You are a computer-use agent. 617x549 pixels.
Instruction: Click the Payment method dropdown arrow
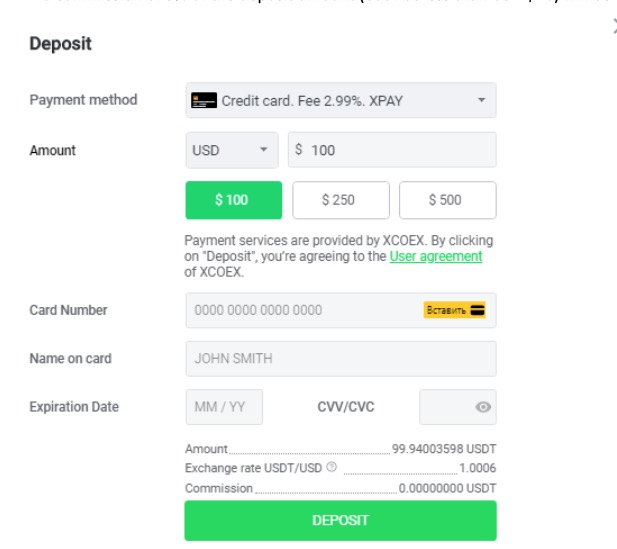click(x=481, y=100)
